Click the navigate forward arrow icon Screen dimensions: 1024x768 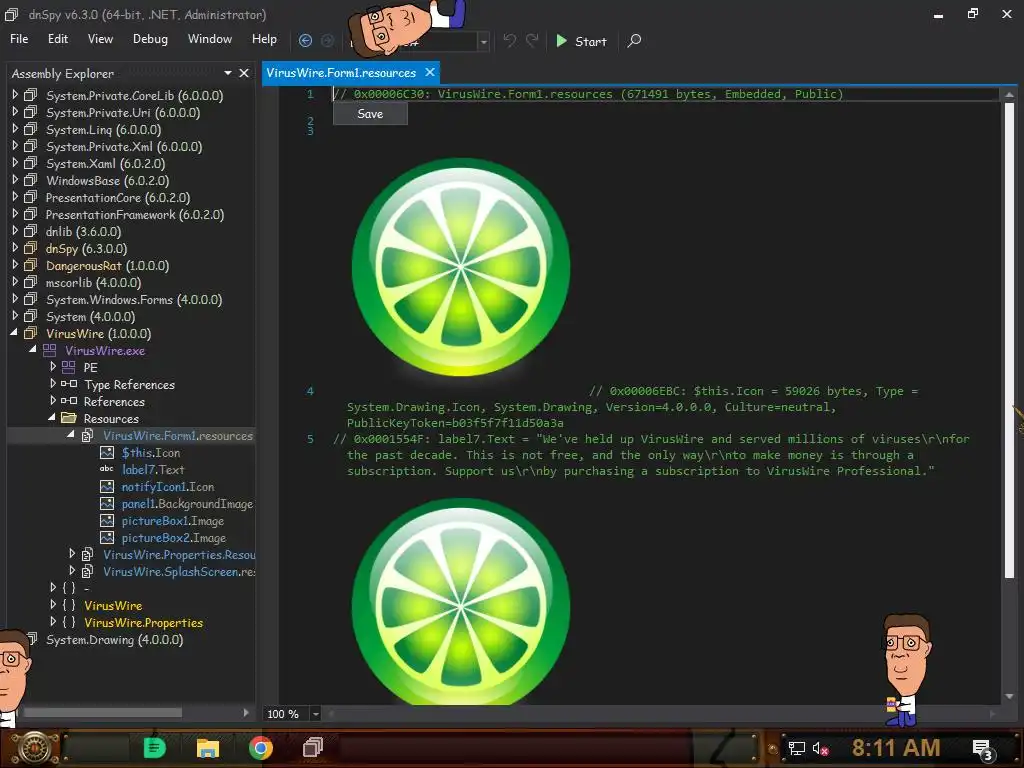(328, 40)
